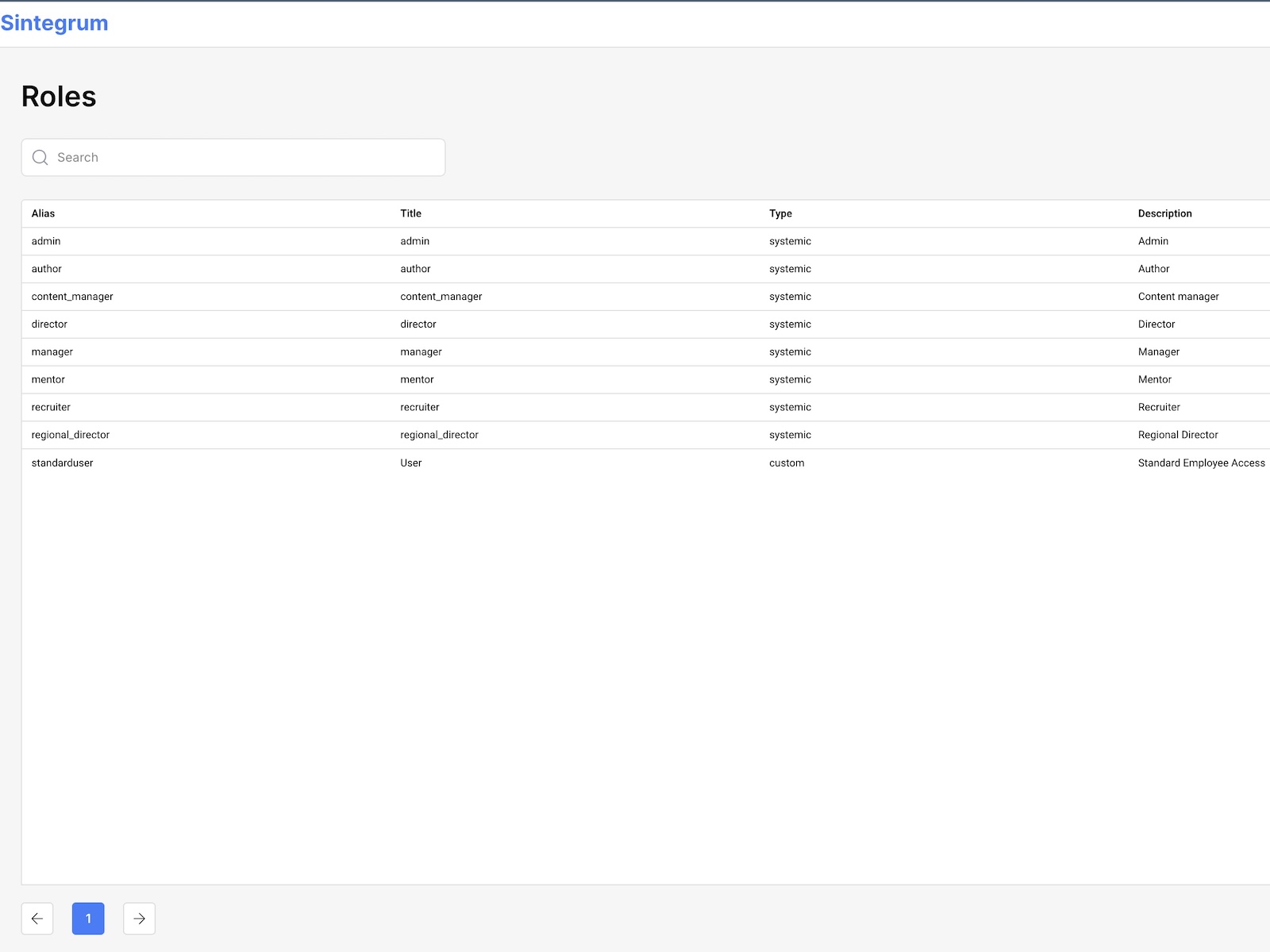This screenshot has height=952, width=1270.
Task: Click the Search input field
Action: coord(233,157)
